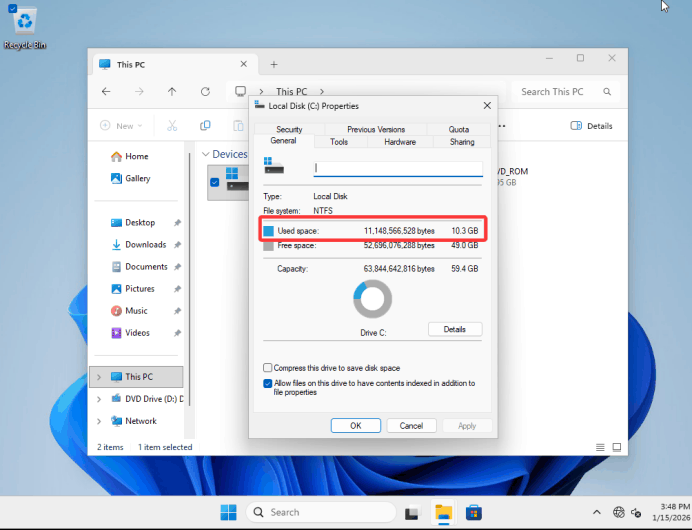Viewport: 692px width, 530px height.
Task: Collapse the Devices and drives group
Action: click(205, 154)
